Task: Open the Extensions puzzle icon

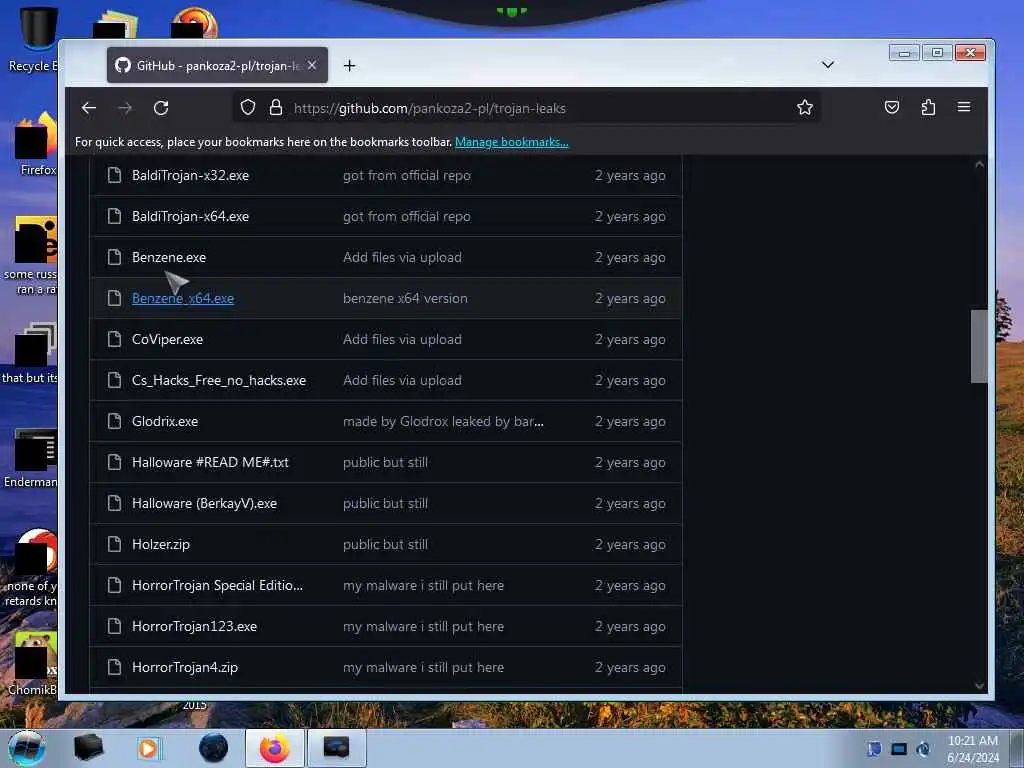Action: click(x=928, y=107)
